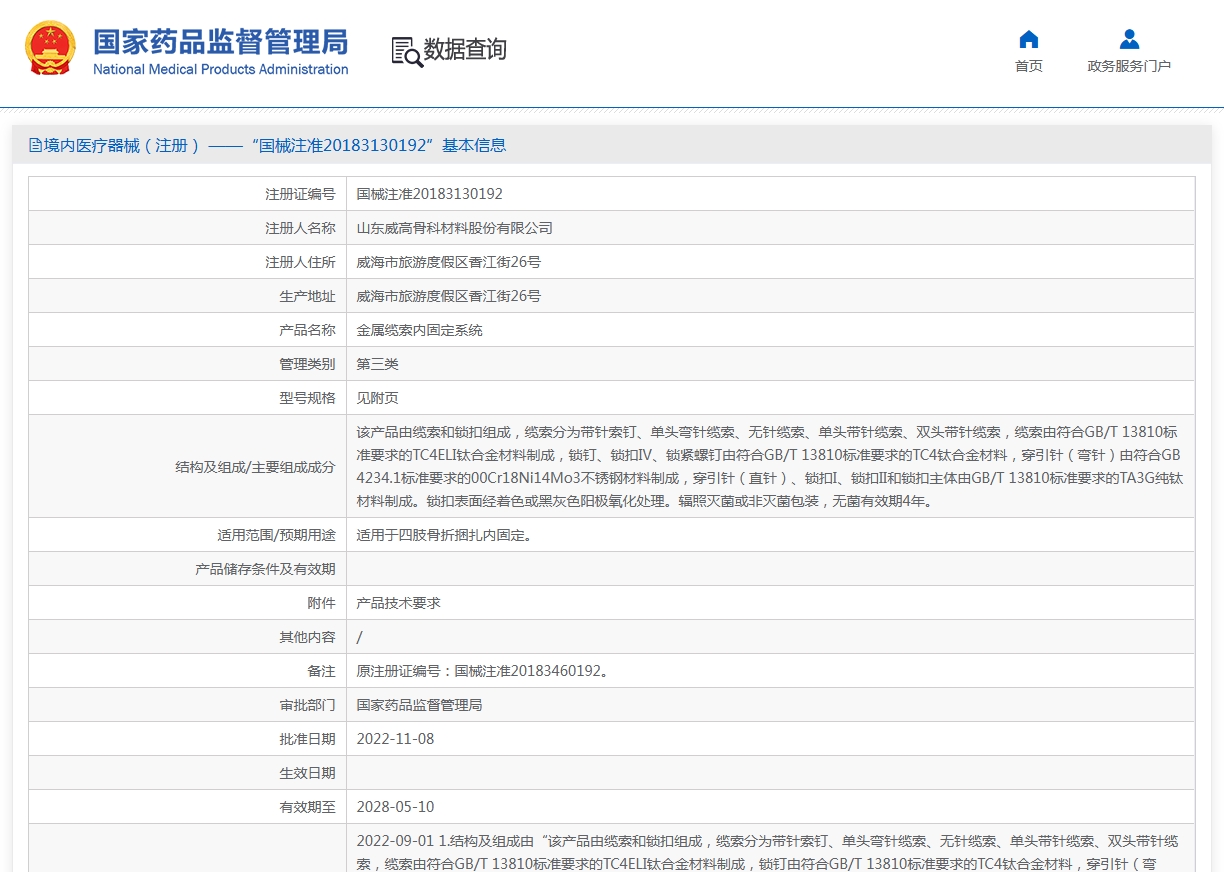1224x872 pixels.
Task: Click the 审批部门 label
Action: pos(307,705)
